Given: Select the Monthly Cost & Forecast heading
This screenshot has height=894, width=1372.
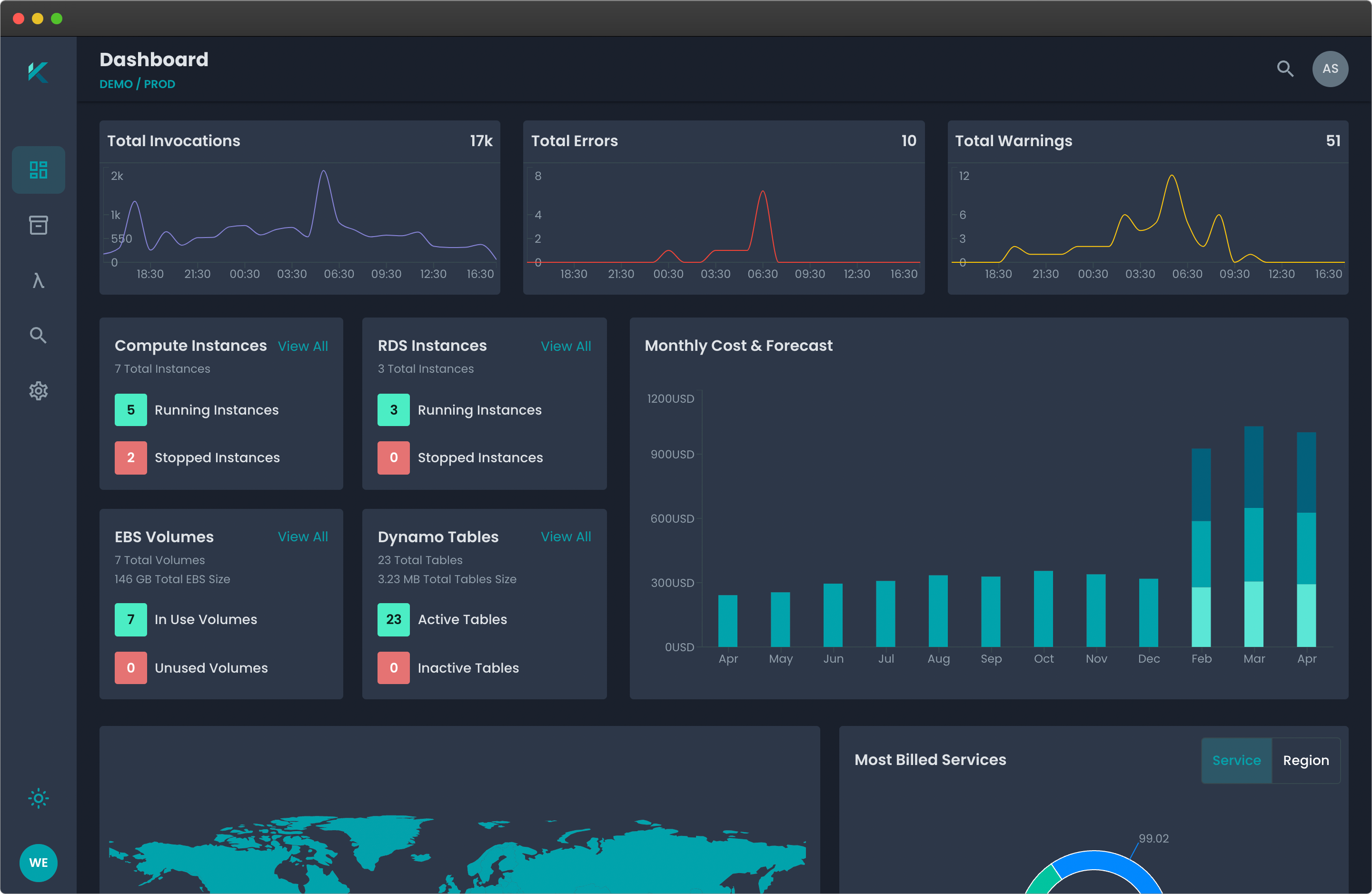Looking at the screenshot, I should [x=738, y=345].
